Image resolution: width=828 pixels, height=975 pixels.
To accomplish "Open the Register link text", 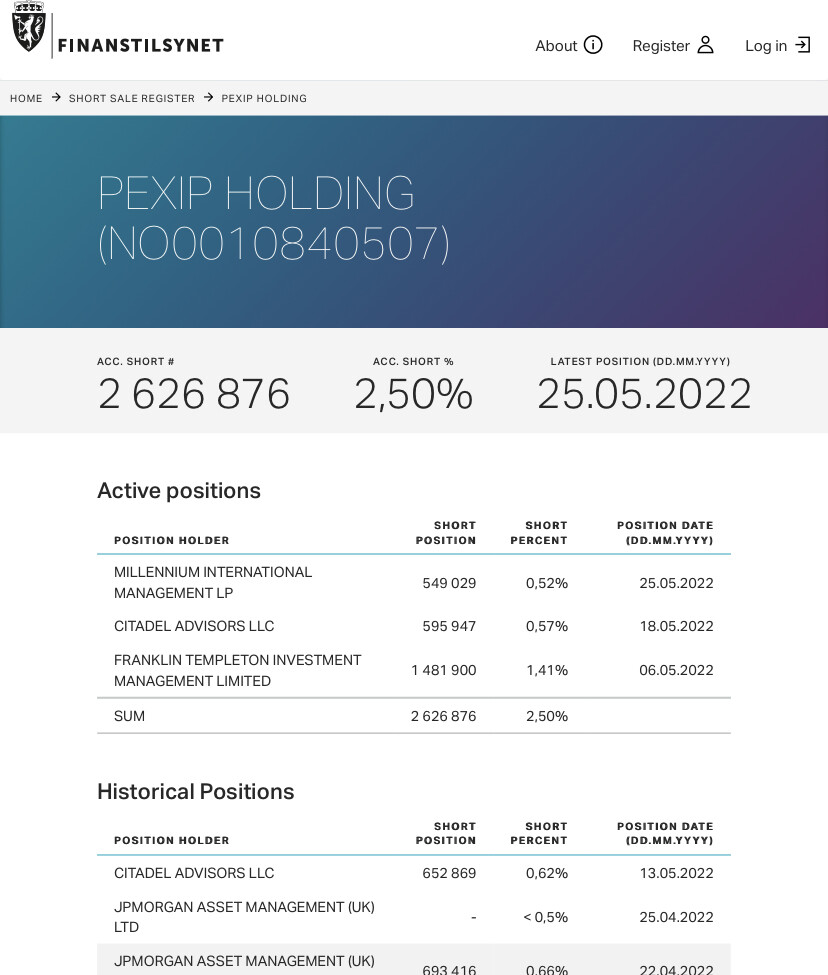I will point(661,46).
